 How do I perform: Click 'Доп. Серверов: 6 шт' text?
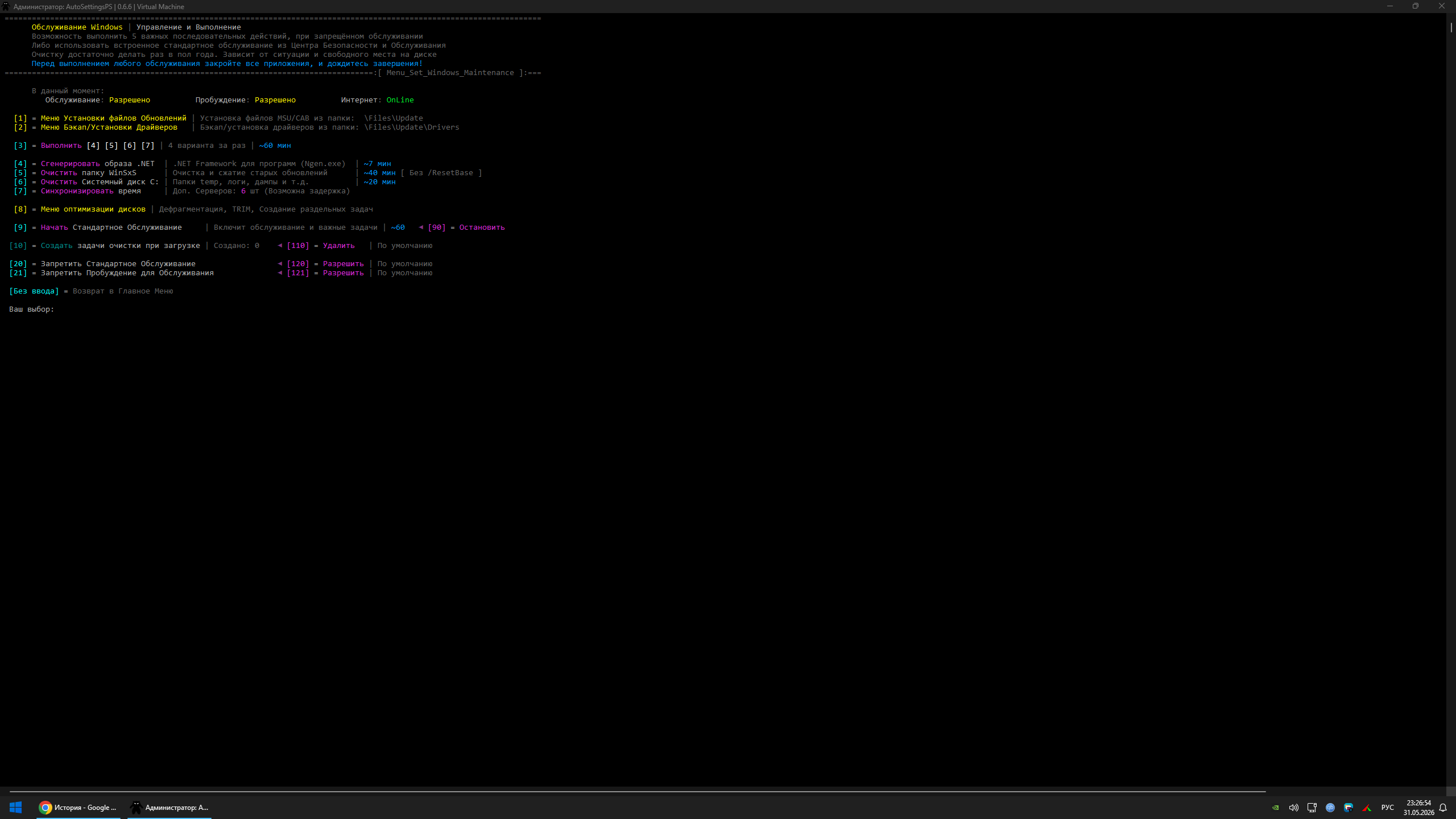[216, 191]
